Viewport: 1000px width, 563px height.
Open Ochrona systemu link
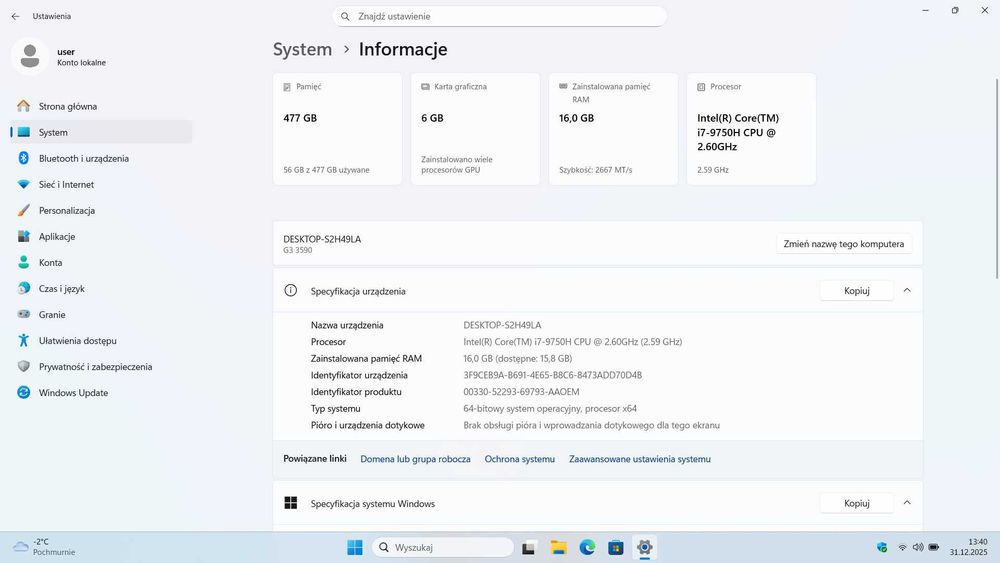tap(520, 459)
